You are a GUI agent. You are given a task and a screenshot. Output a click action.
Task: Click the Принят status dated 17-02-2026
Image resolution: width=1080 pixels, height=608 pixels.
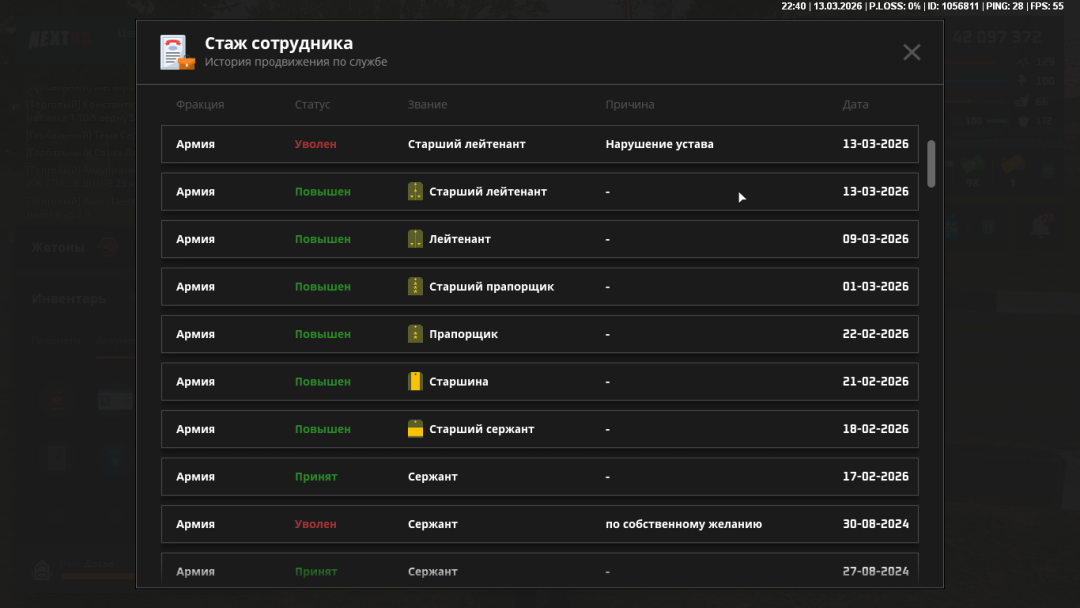[x=315, y=477]
